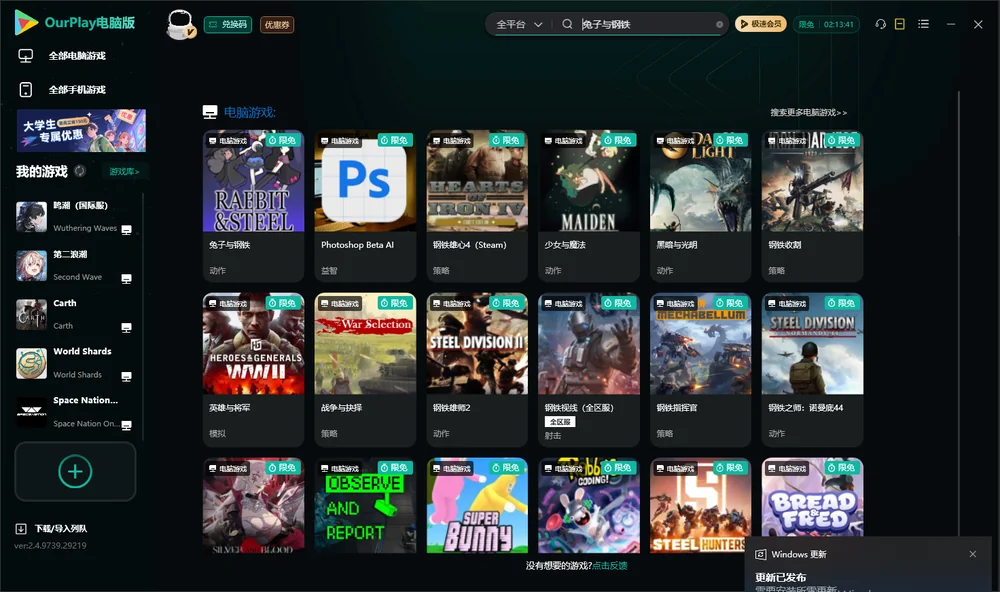Open the 钢铁之师: 诺曼底44 card
1000x592 pixels.
[x=812, y=369]
